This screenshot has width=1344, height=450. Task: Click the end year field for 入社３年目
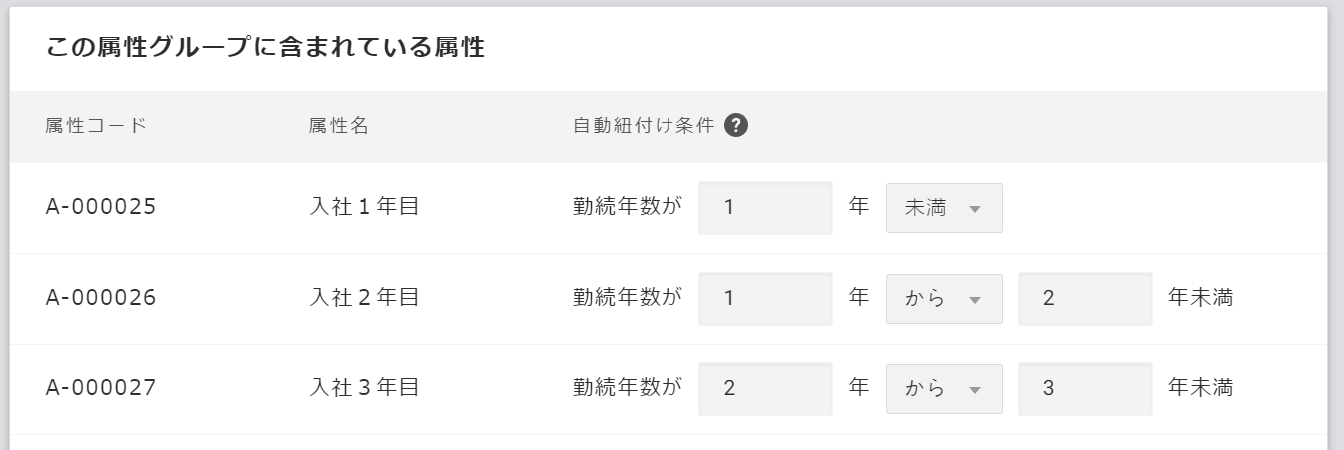tap(1085, 388)
